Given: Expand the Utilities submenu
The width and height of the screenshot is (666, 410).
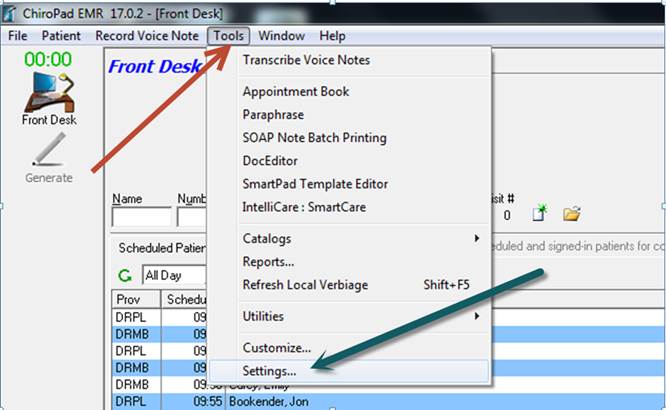Looking at the screenshot, I should pos(349,316).
